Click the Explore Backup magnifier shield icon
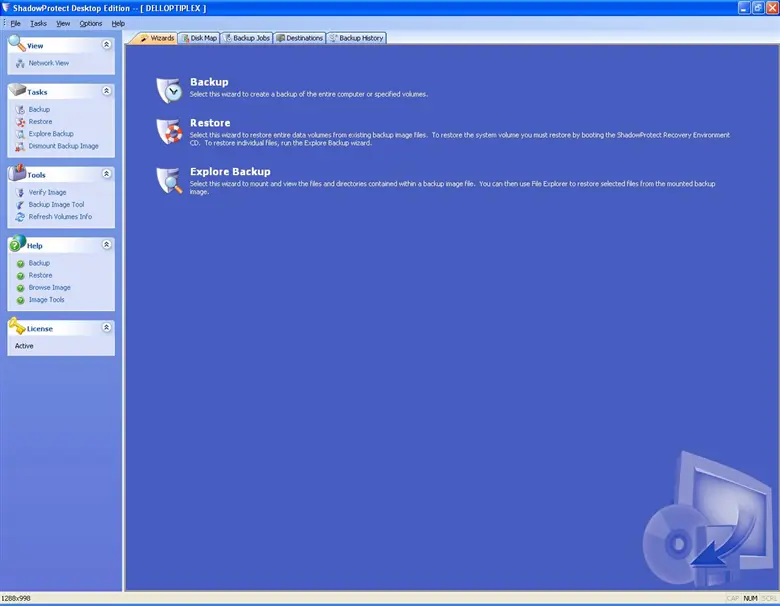Viewport: 780px width, 606px height. [170, 180]
